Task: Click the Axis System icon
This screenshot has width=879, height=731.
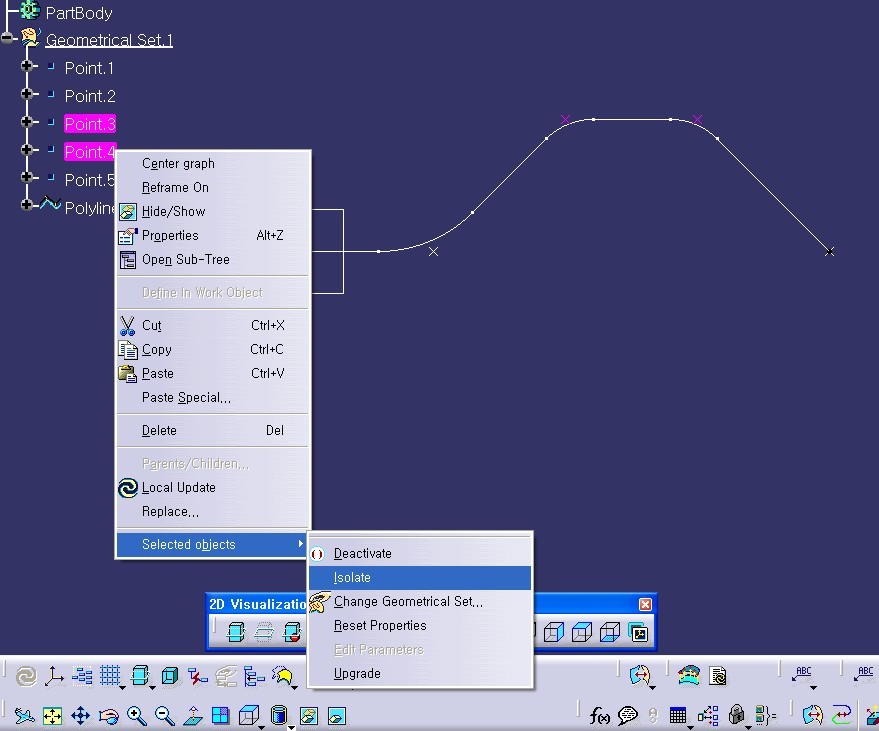Action: [54, 677]
